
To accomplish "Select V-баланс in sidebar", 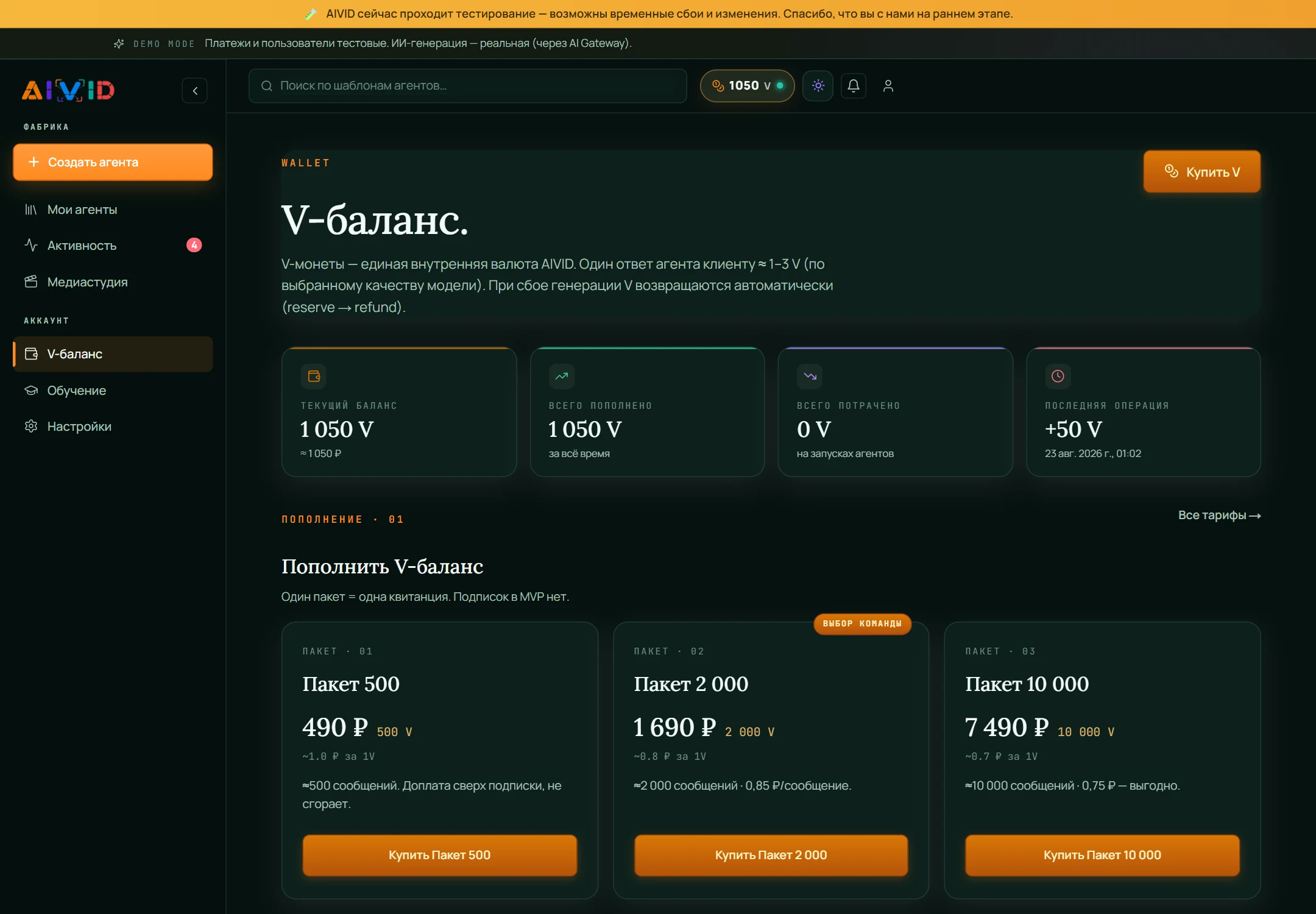I will 113,354.
